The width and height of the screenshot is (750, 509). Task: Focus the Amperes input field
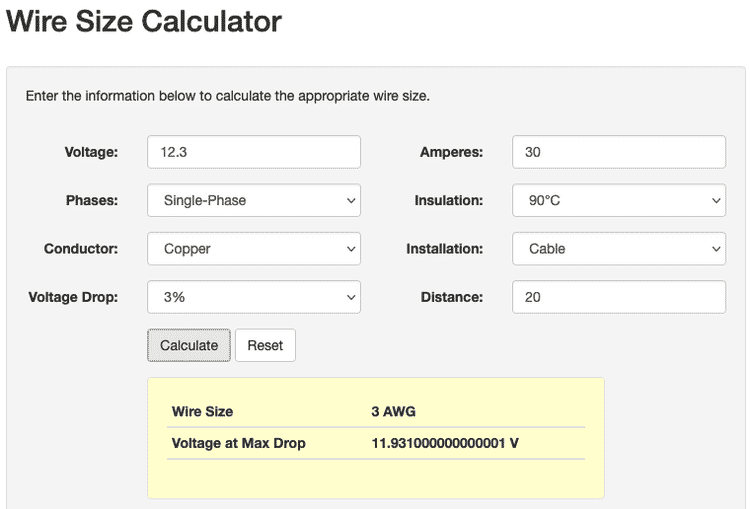click(618, 152)
